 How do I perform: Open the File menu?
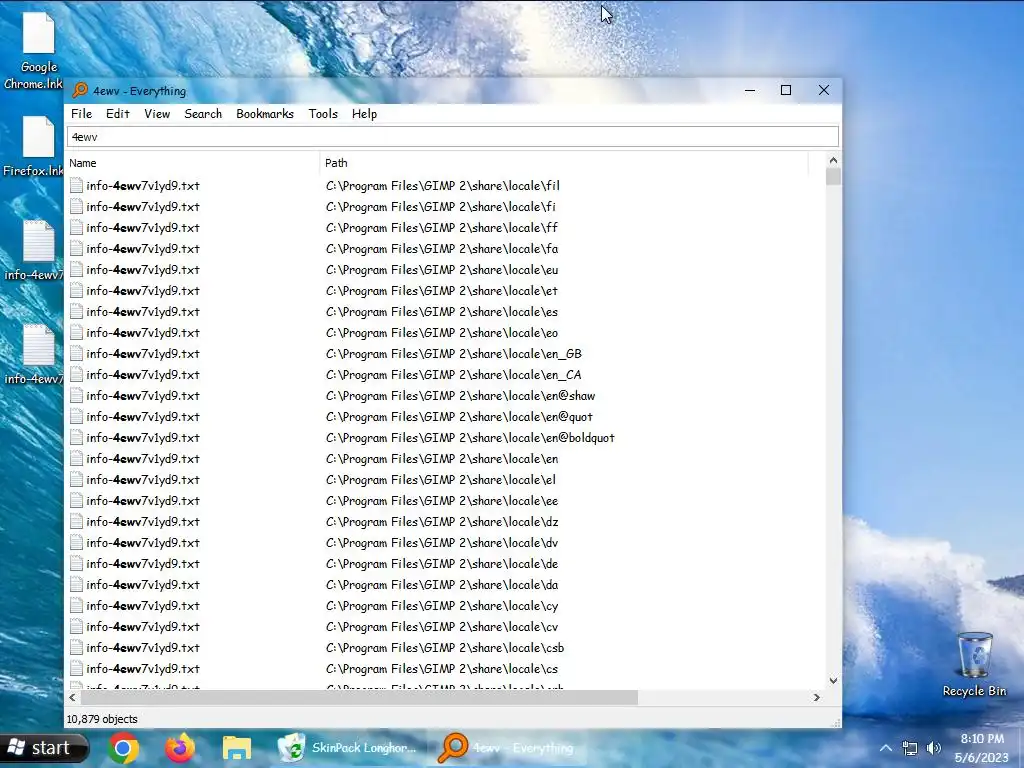82,114
